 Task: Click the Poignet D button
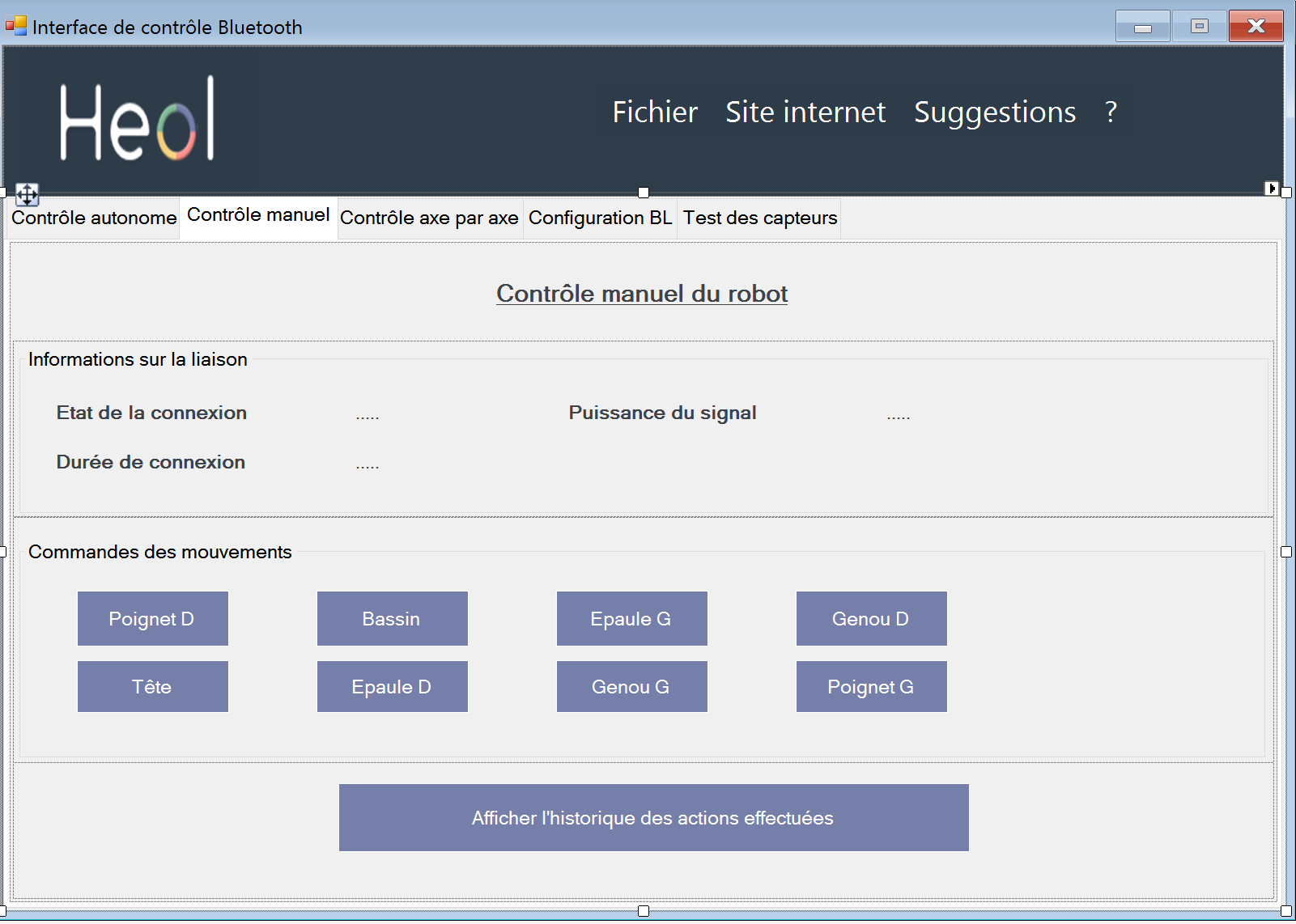[x=152, y=619]
